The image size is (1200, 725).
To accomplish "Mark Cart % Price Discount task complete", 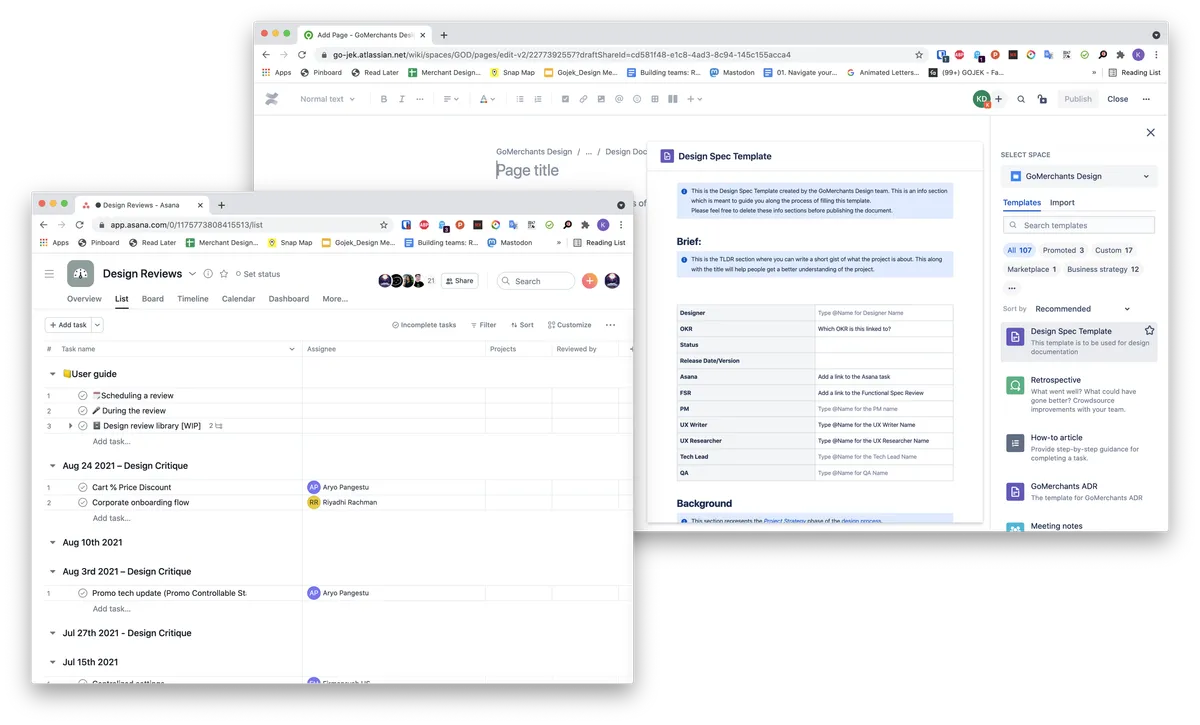I will coord(83,487).
